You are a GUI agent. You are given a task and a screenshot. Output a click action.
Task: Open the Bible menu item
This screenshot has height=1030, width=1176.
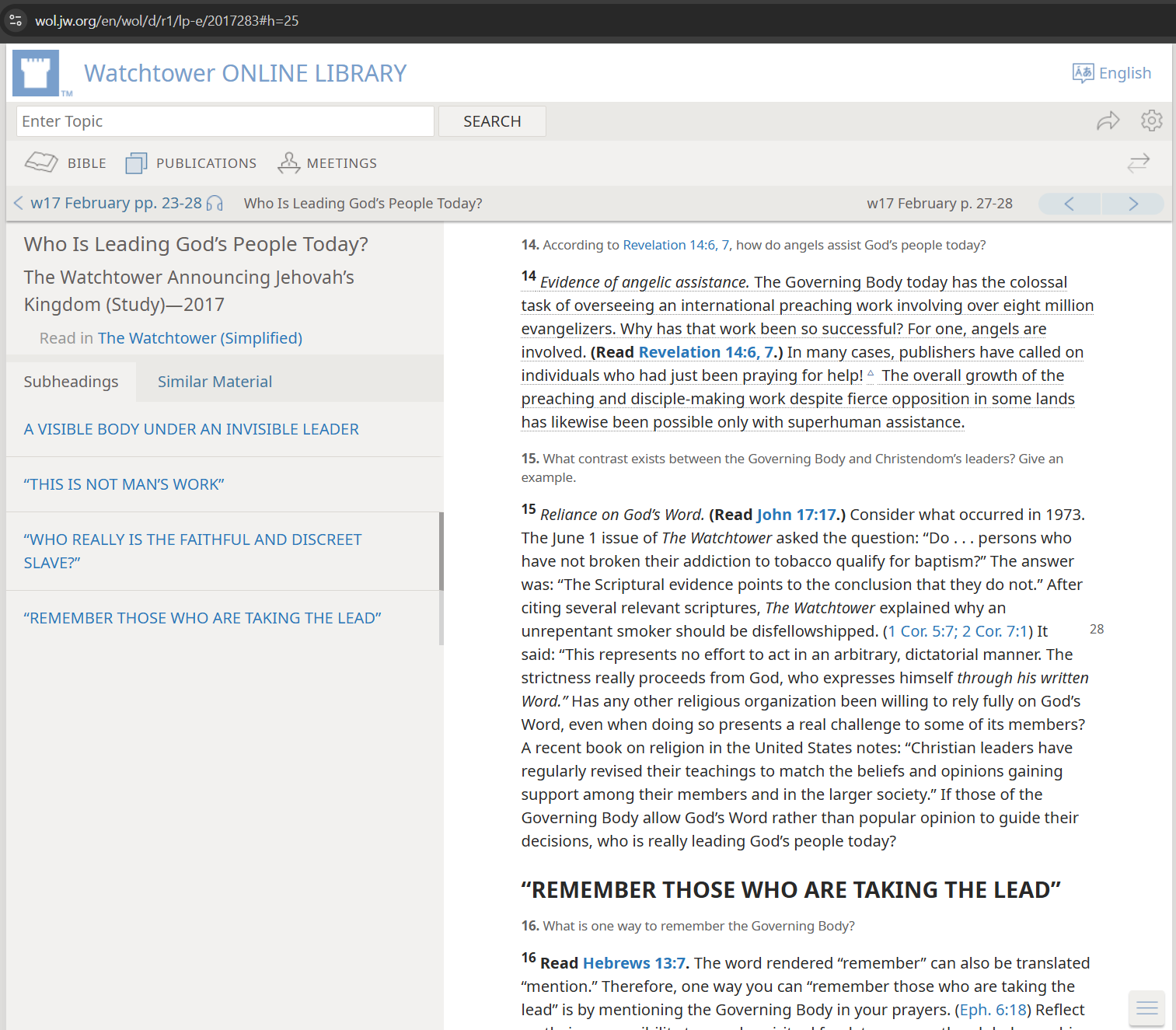tap(66, 163)
